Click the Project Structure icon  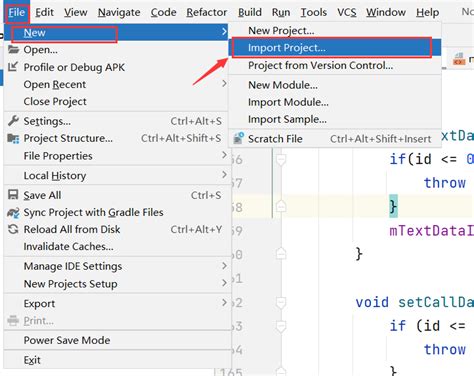[13, 138]
